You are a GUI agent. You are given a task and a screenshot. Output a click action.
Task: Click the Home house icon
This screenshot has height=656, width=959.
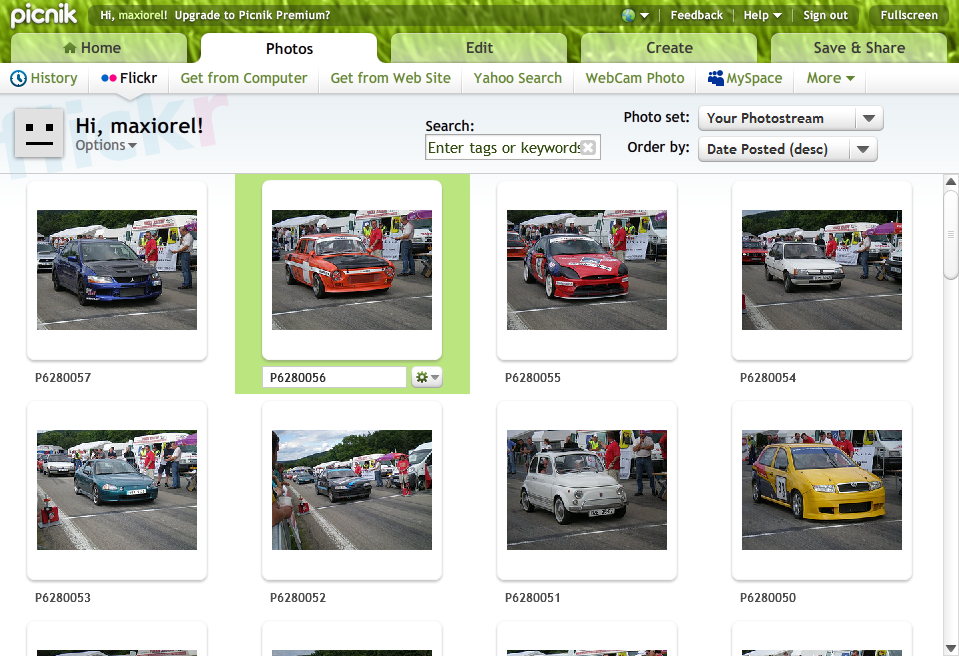point(70,48)
